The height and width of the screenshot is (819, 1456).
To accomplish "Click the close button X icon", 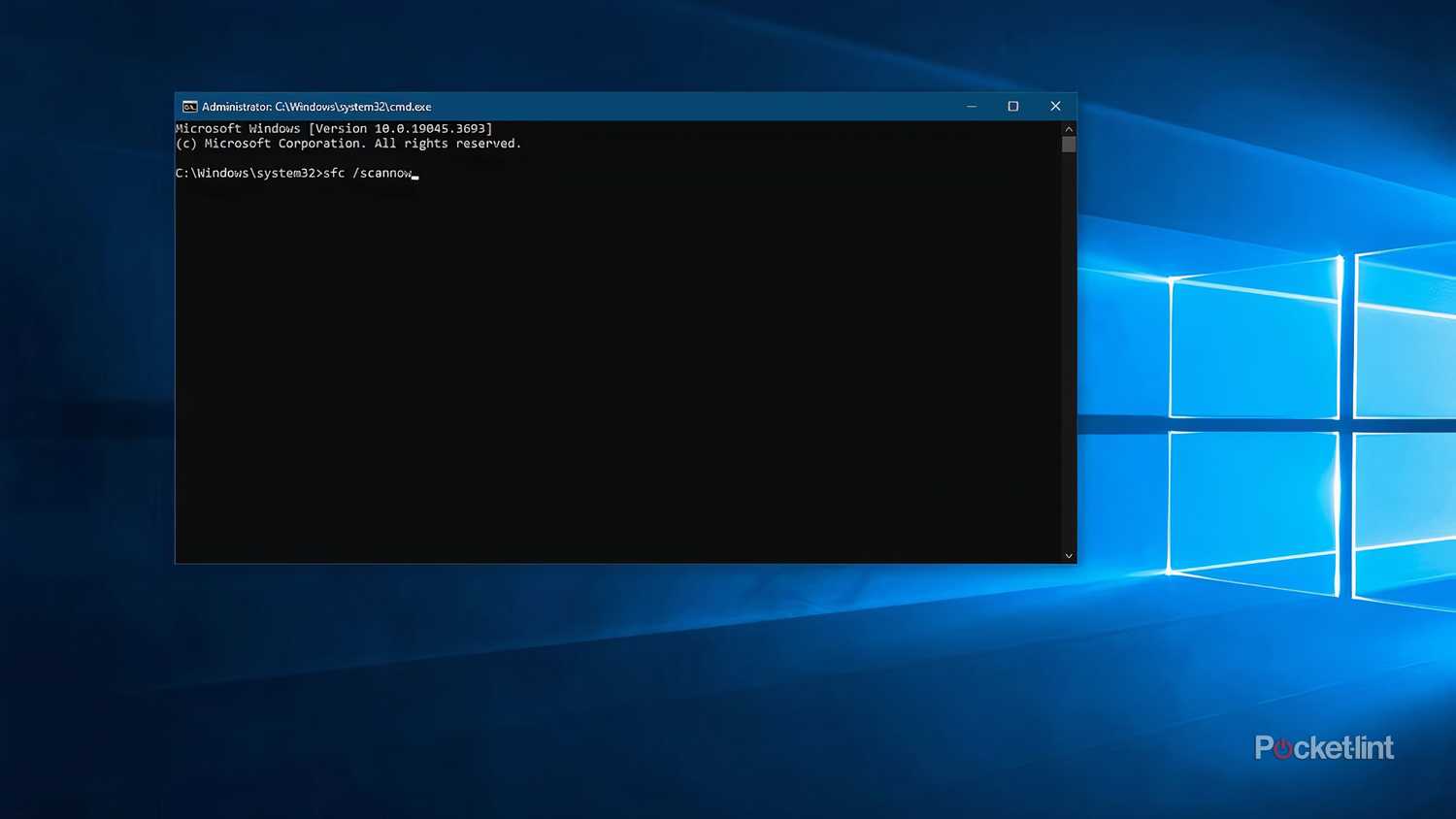I will coord(1055,106).
